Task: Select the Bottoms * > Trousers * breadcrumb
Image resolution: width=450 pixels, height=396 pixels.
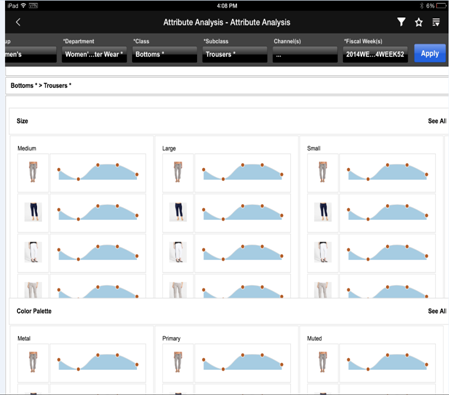Action: (41, 86)
